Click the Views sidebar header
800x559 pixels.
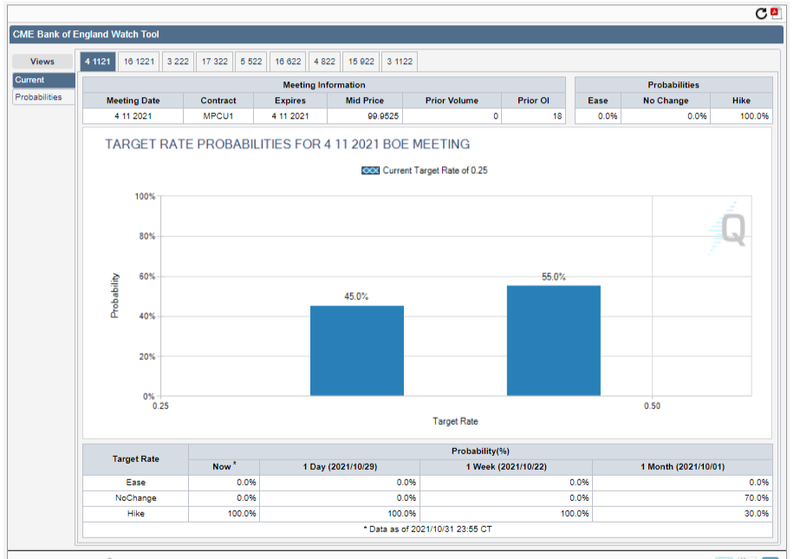click(42, 62)
